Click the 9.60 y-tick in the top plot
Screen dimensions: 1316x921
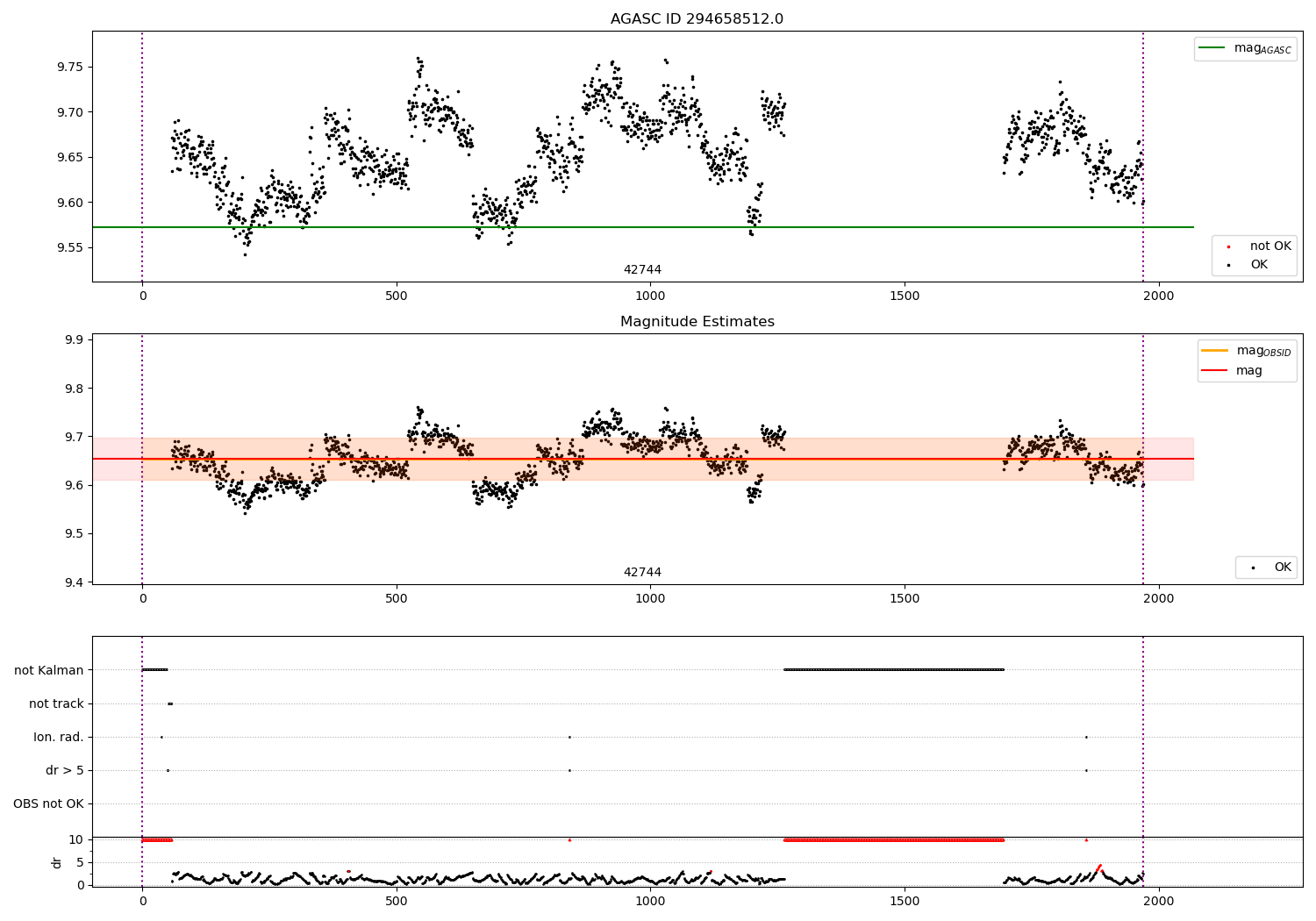tap(69, 203)
